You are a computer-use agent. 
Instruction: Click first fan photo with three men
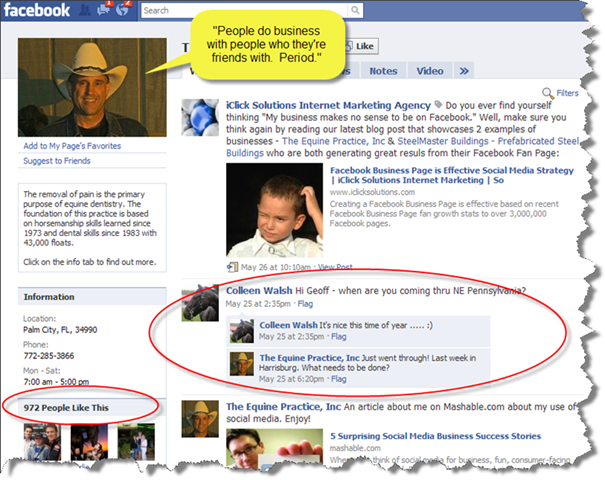tap(42, 442)
